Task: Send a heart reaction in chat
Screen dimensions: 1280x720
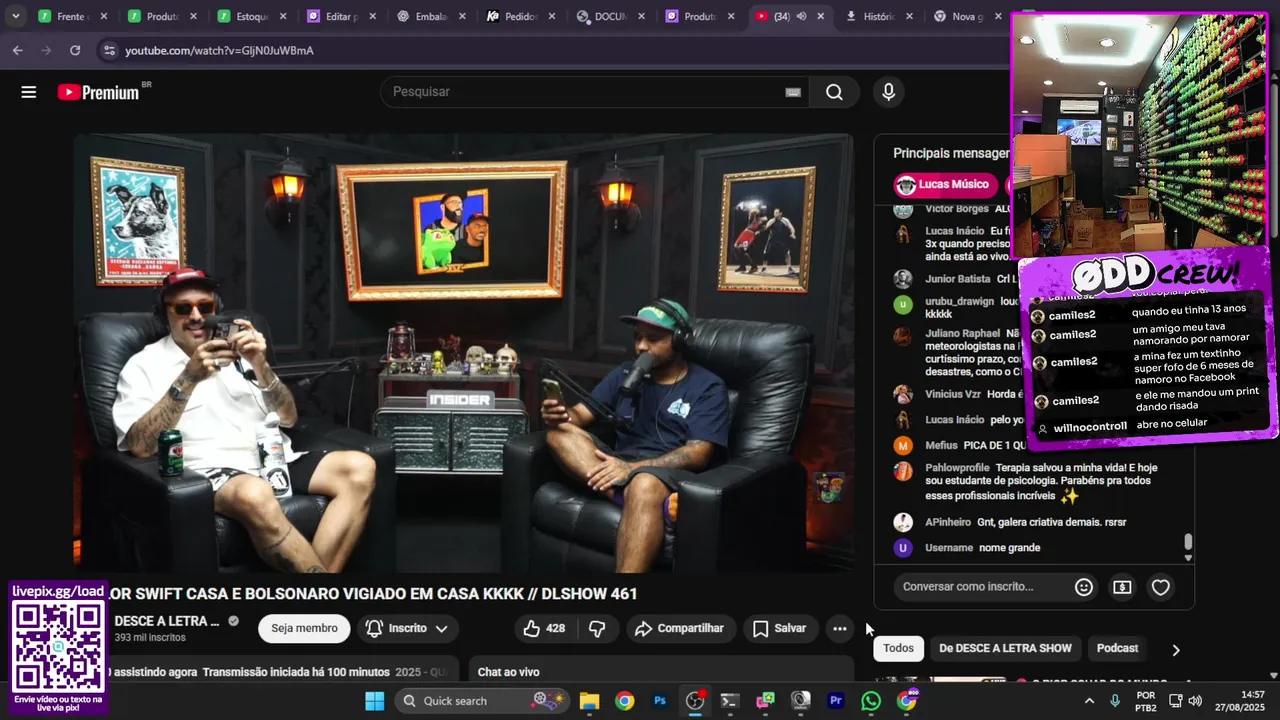Action: pyautogui.click(x=1161, y=587)
